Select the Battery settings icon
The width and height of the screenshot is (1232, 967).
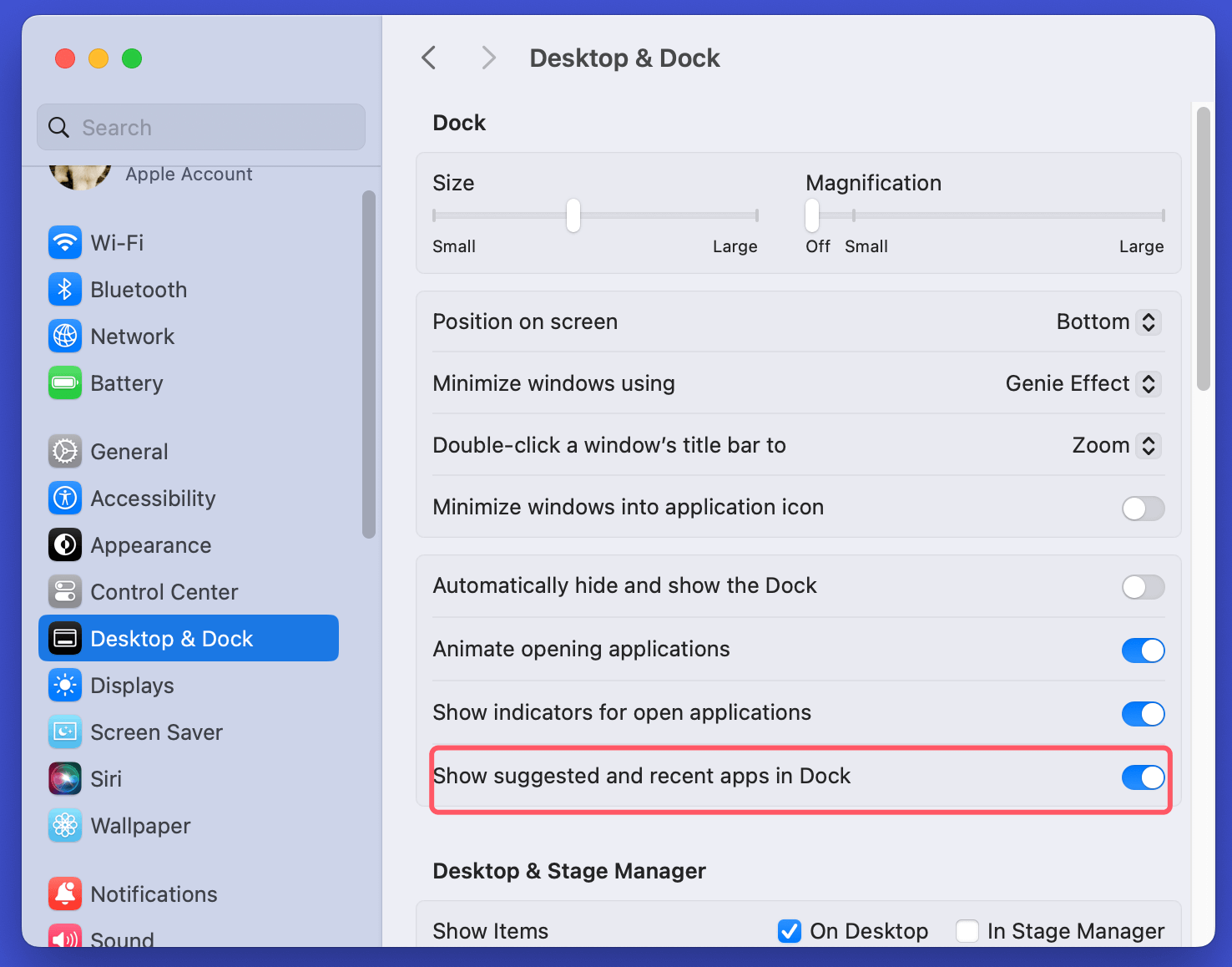[x=65, y=383]
